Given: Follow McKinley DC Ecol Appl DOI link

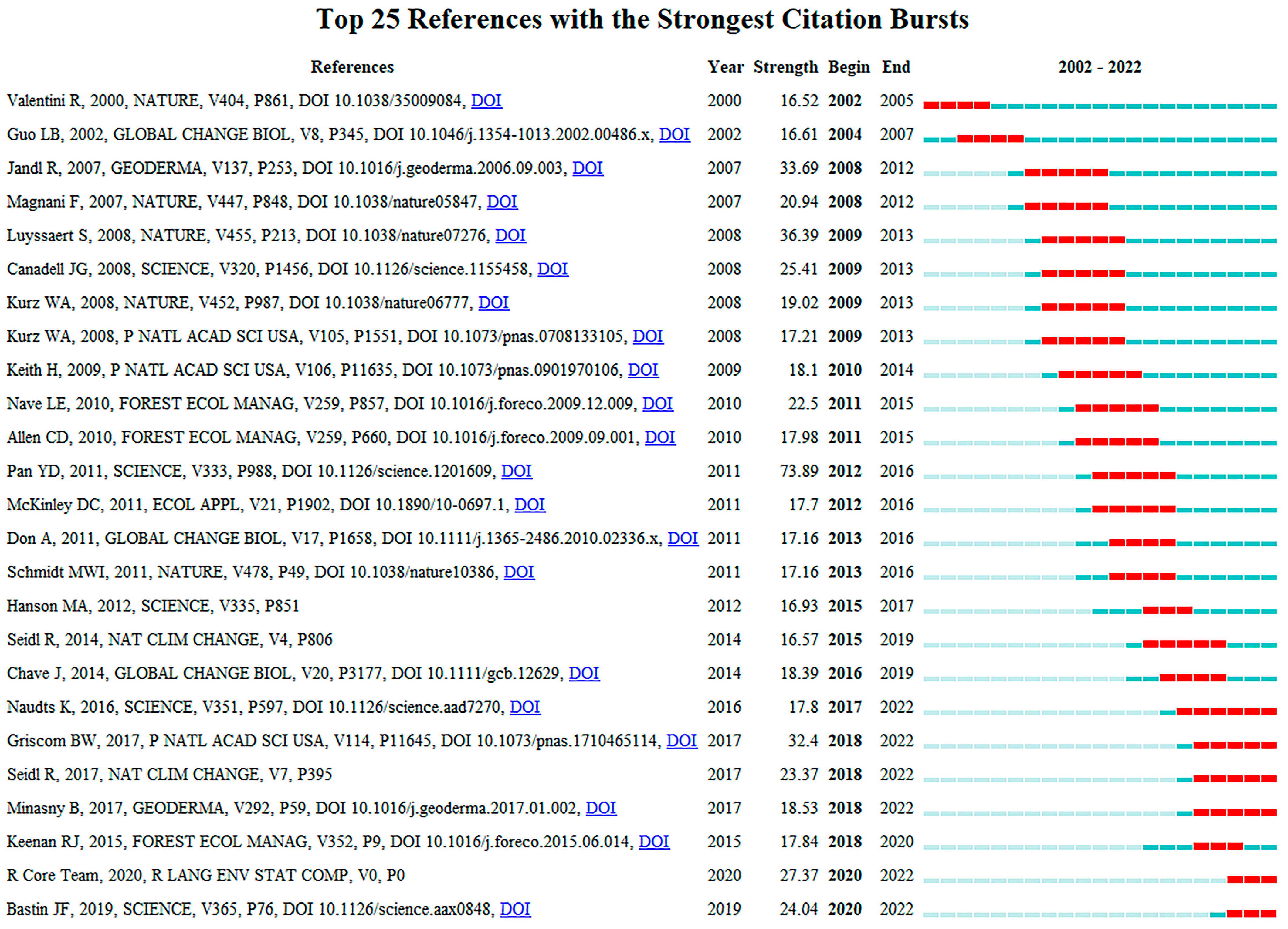Looking at the screenshot, I should click(x=530, y=505).
